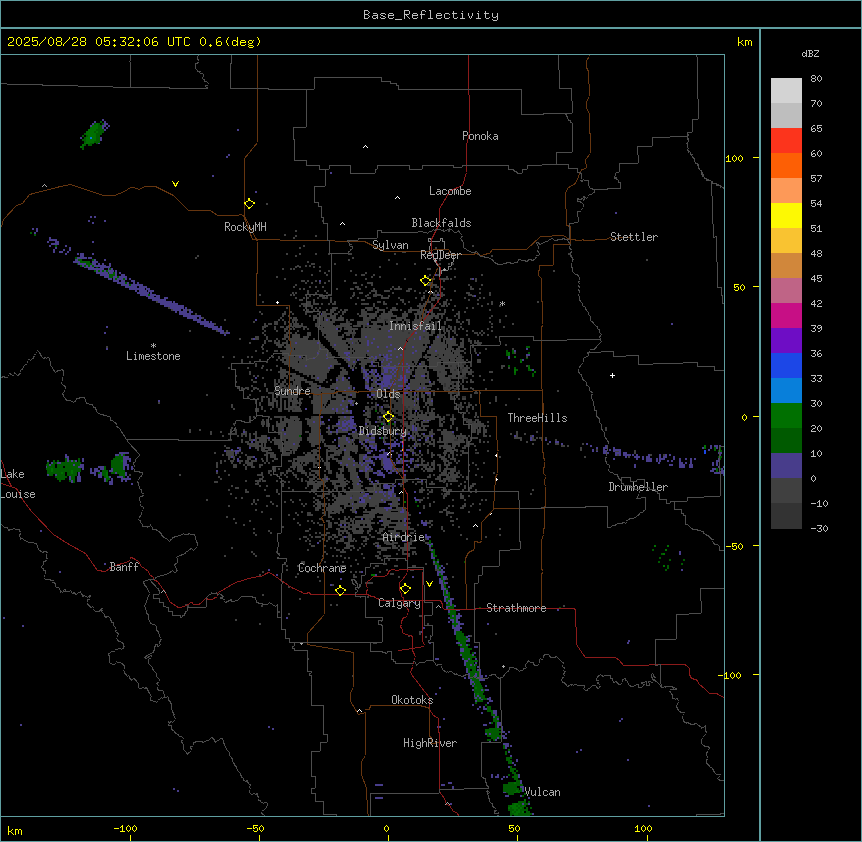Click the white plus marker north of Drumheller
The width and height of the screenshot is (862, 842).
click(612, 375)
